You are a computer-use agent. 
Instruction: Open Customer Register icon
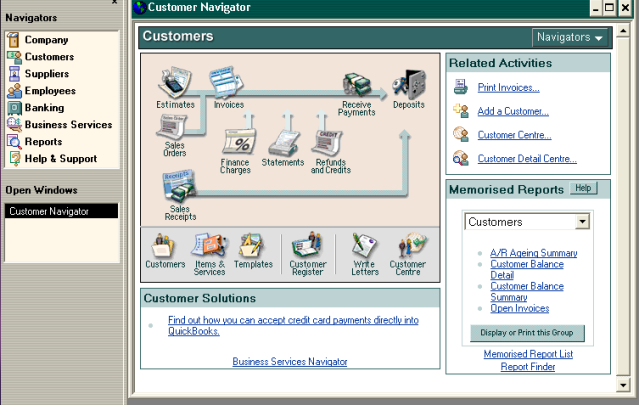pos(307,246)
